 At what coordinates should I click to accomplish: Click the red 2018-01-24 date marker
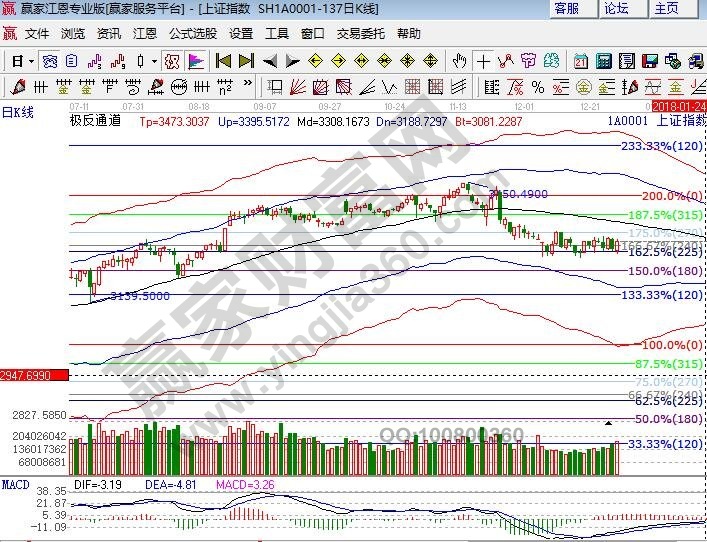click(678, 104)
